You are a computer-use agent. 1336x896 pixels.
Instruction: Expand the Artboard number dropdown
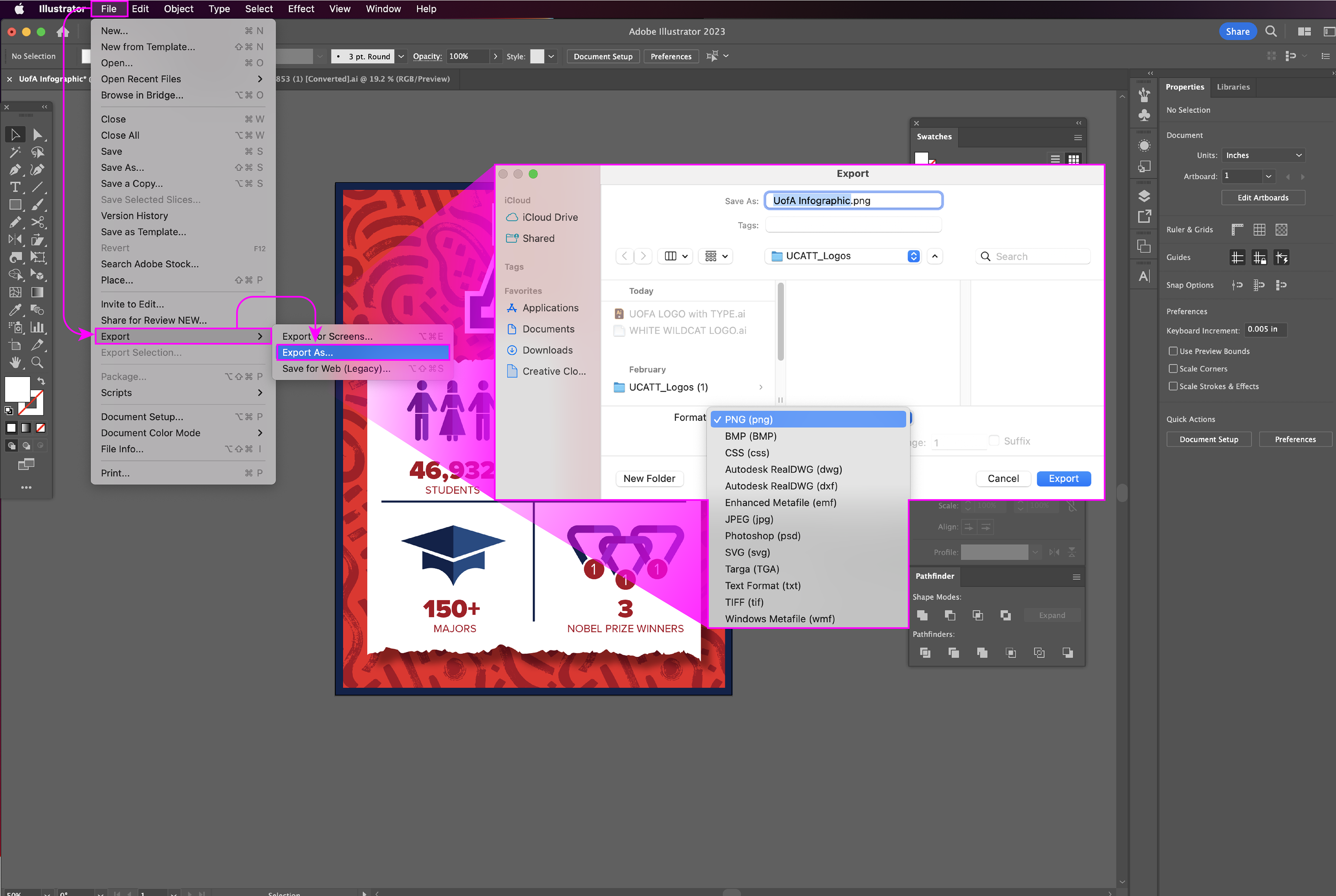[1268, 176]
